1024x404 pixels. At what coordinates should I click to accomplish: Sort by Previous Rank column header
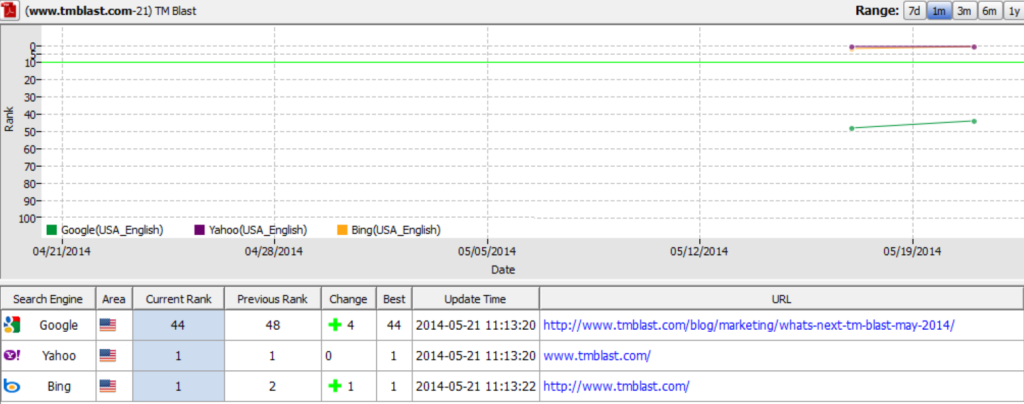tap(272, 299)
